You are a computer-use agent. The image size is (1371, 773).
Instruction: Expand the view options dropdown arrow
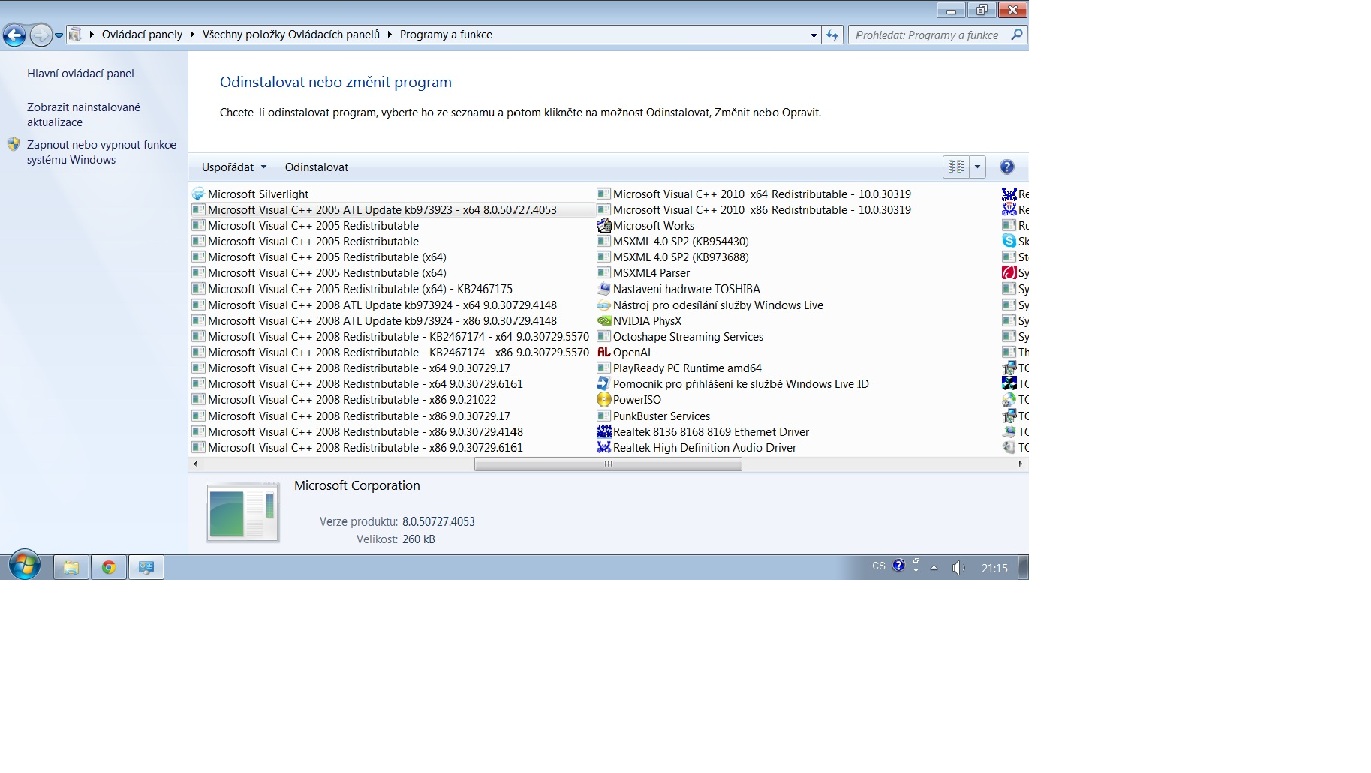977,167
